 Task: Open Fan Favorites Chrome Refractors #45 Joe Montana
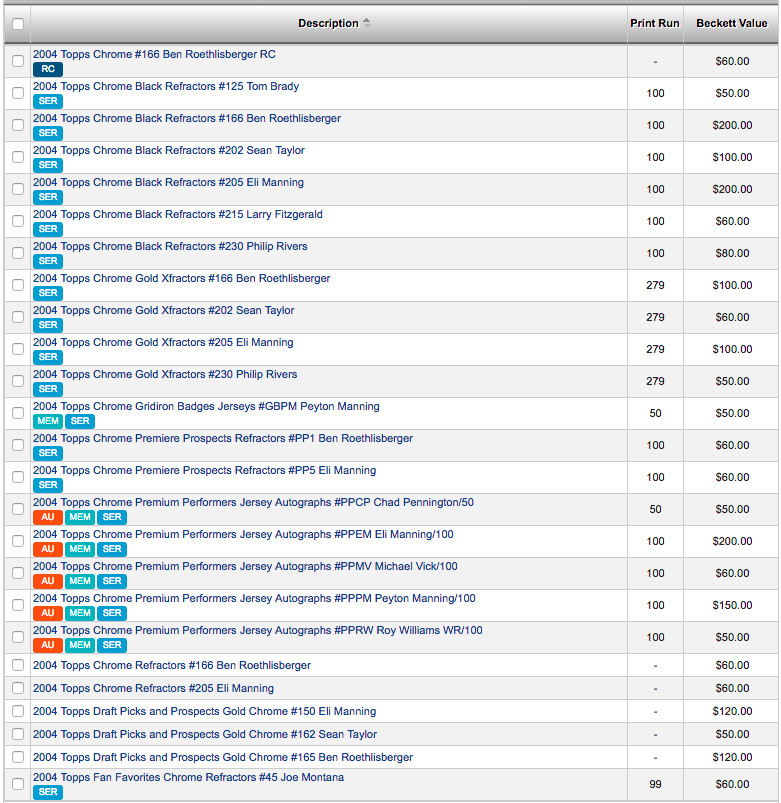[x=188, y=777]
